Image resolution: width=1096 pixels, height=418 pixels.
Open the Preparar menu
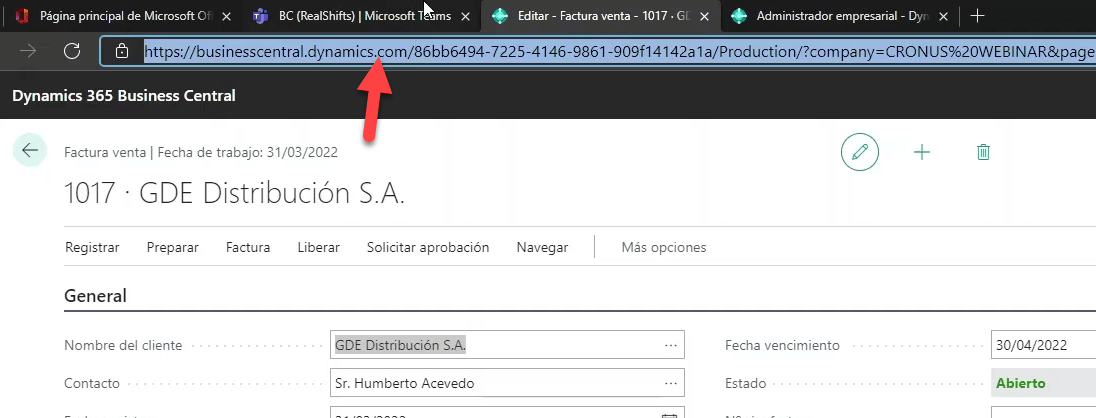[172, 247]
